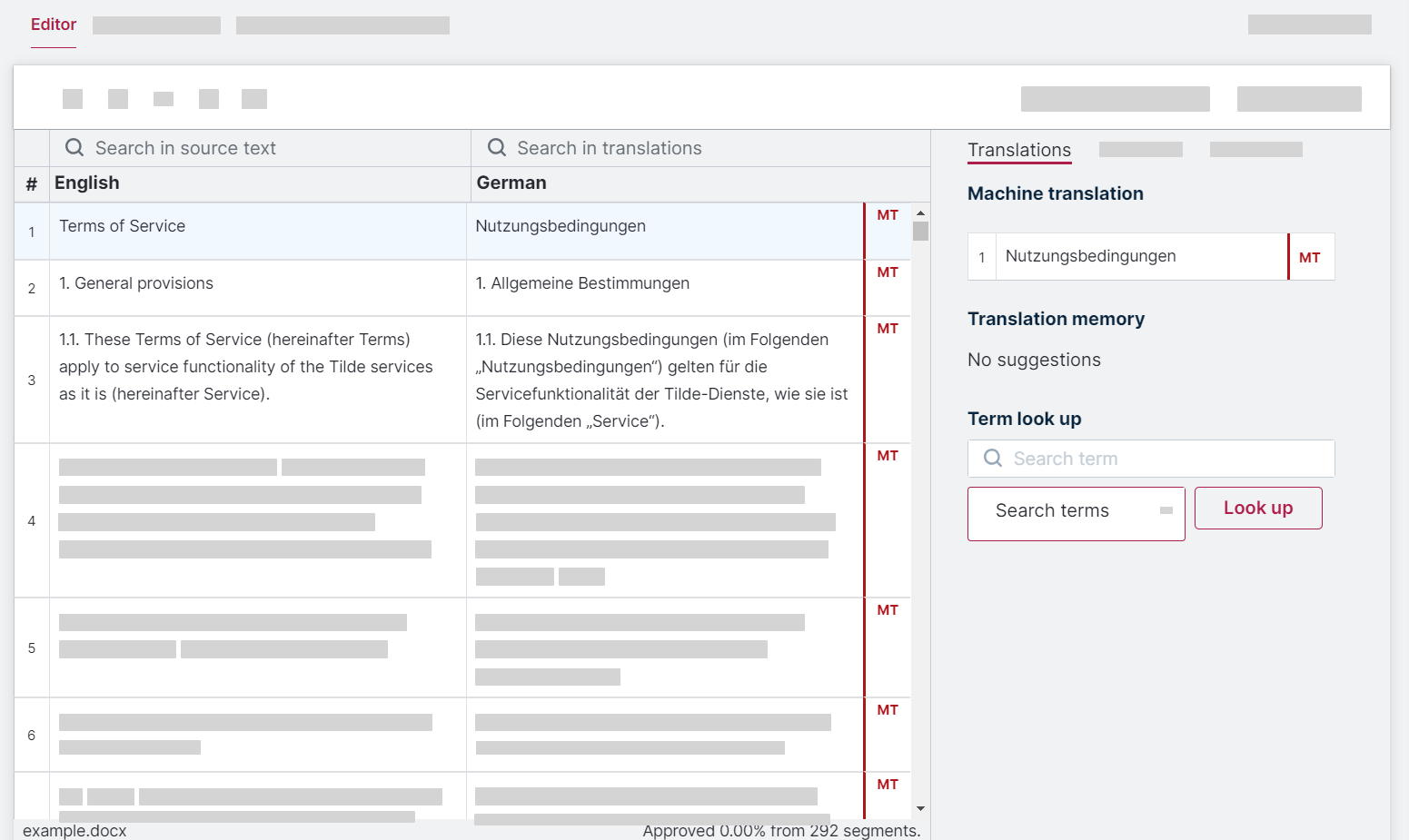1409x840 pixels.
Task: Open the Editor tab
Action: click(54, 25)
